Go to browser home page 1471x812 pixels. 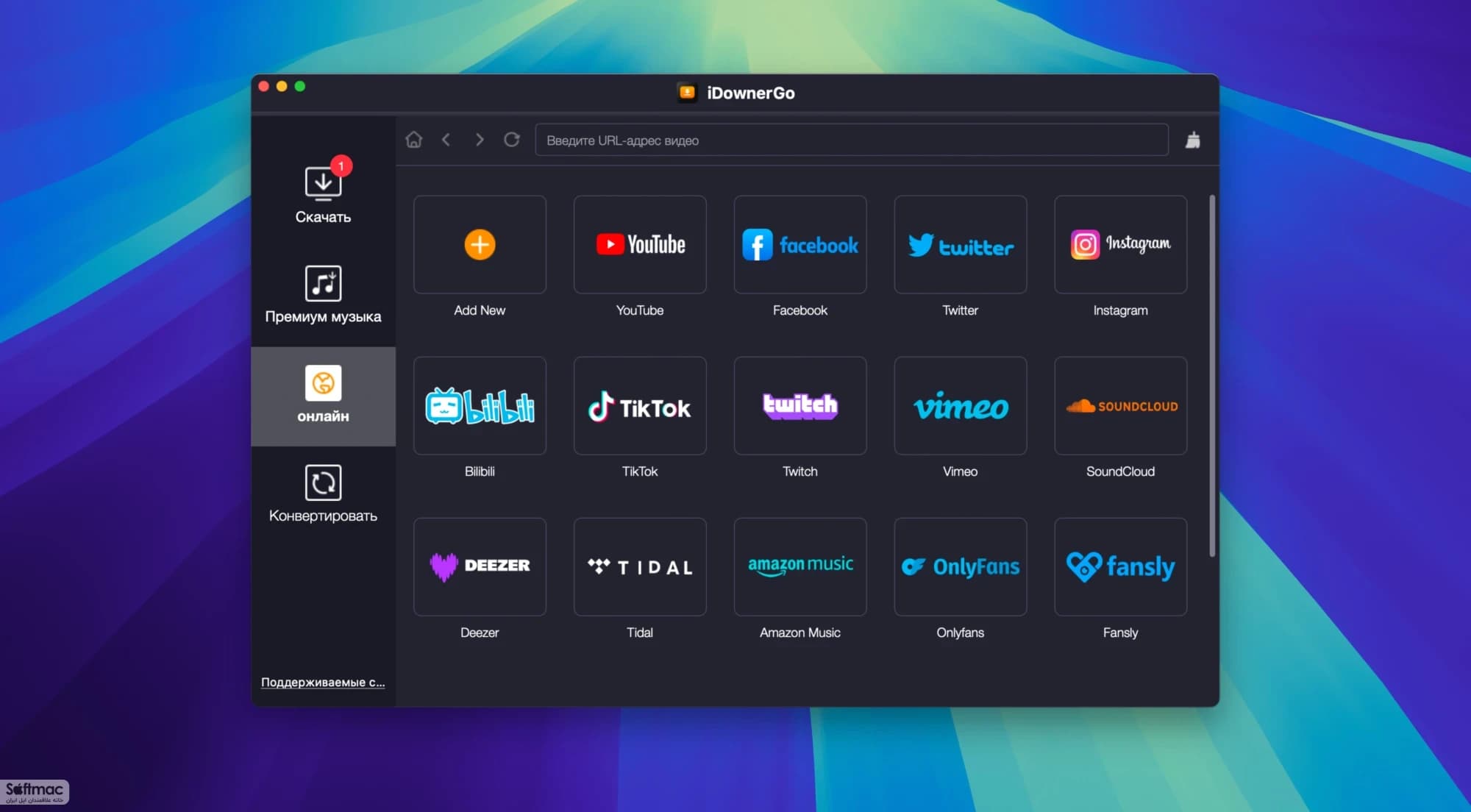pyautogui.click(x=414, y=140)
